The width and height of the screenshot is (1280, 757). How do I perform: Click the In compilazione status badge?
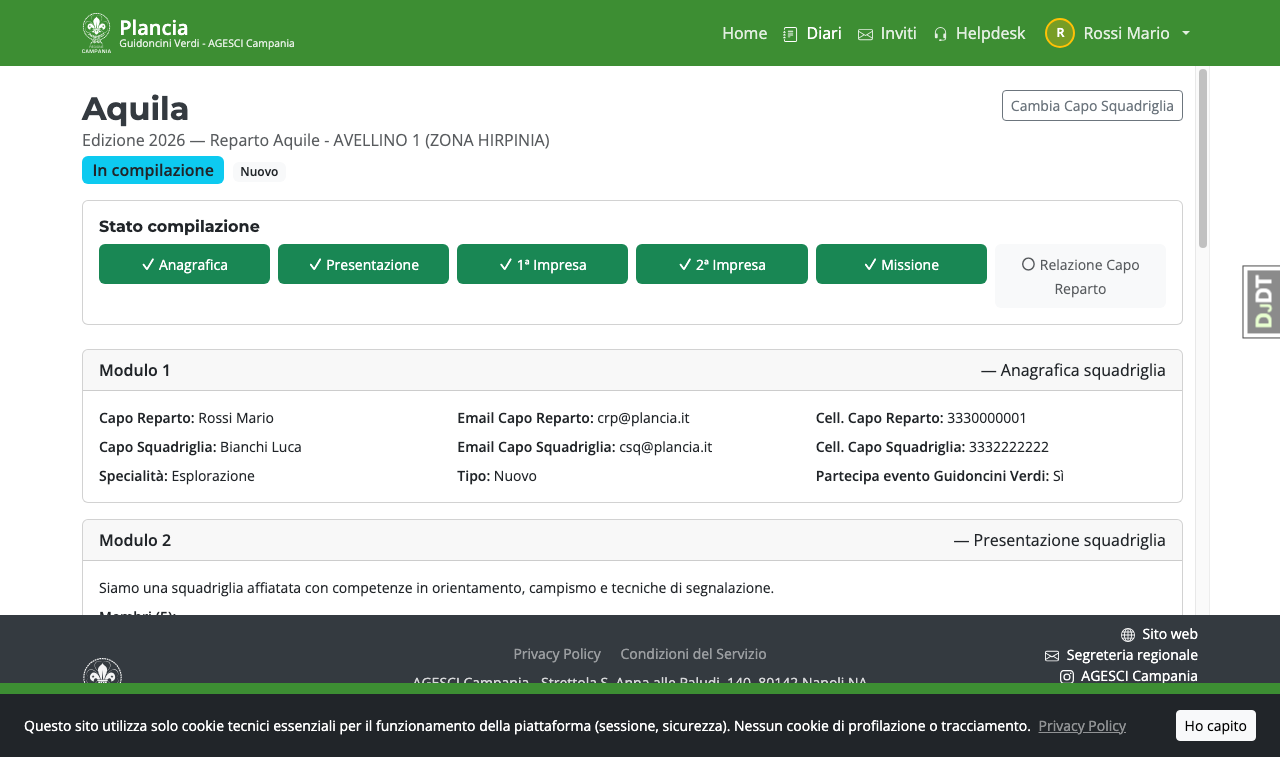tap(153, 170)
